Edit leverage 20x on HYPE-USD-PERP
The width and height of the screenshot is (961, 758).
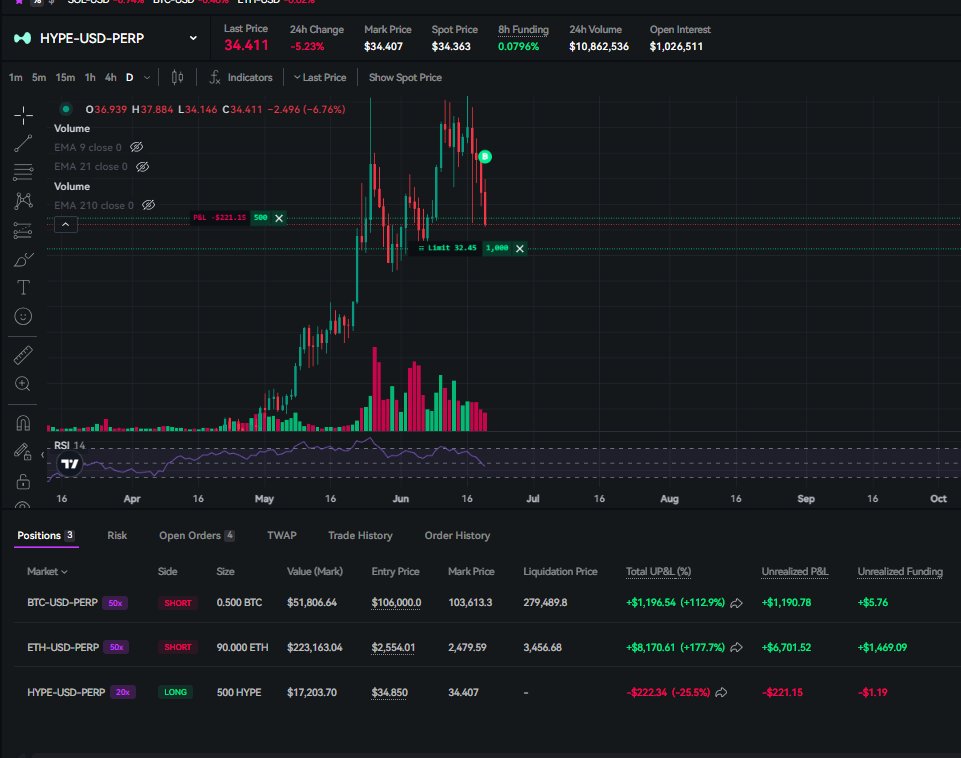pyautogui.click(x=123, y=692)
